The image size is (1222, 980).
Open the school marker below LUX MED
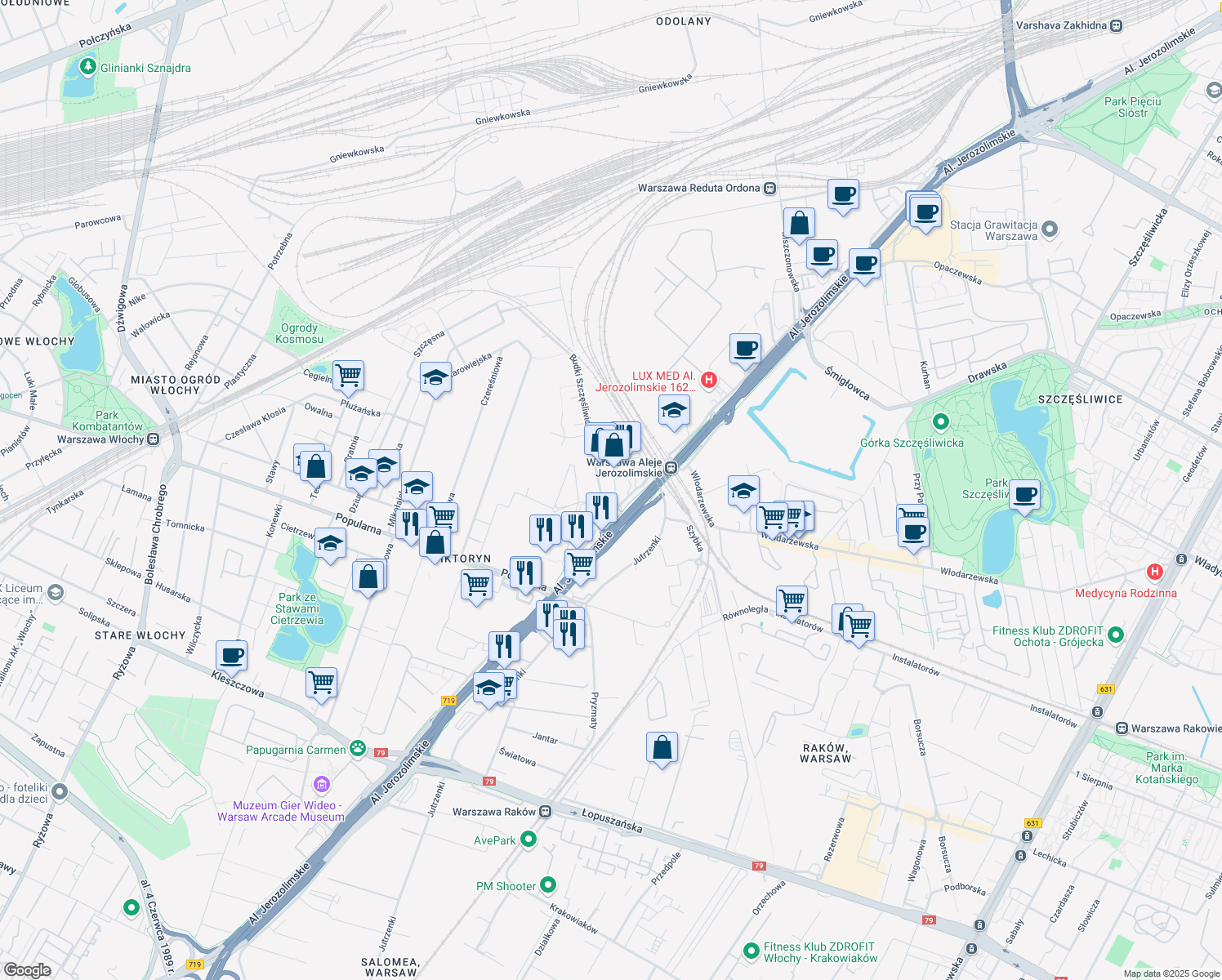coord(674,411)
